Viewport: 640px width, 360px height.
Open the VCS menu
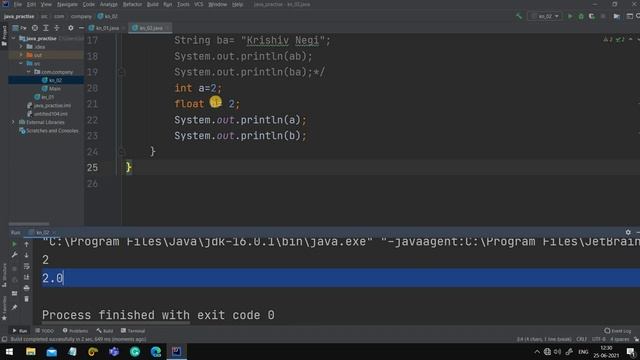click(199, 4)
